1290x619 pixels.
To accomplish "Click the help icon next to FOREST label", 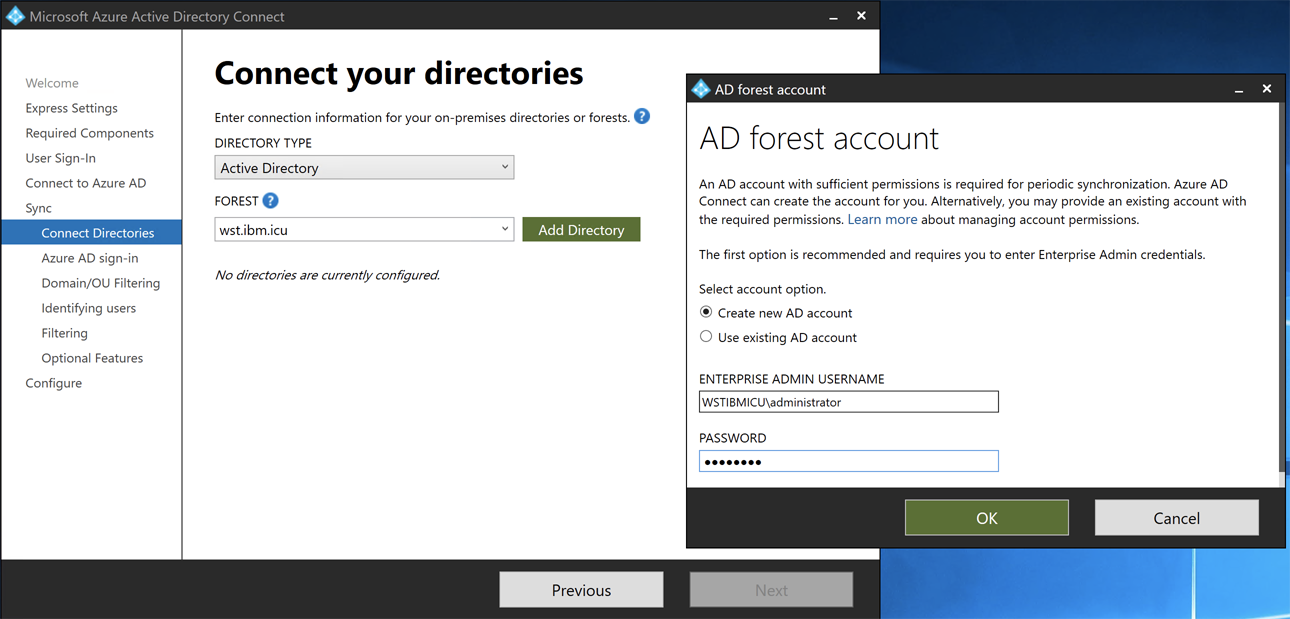I will 270,201.
